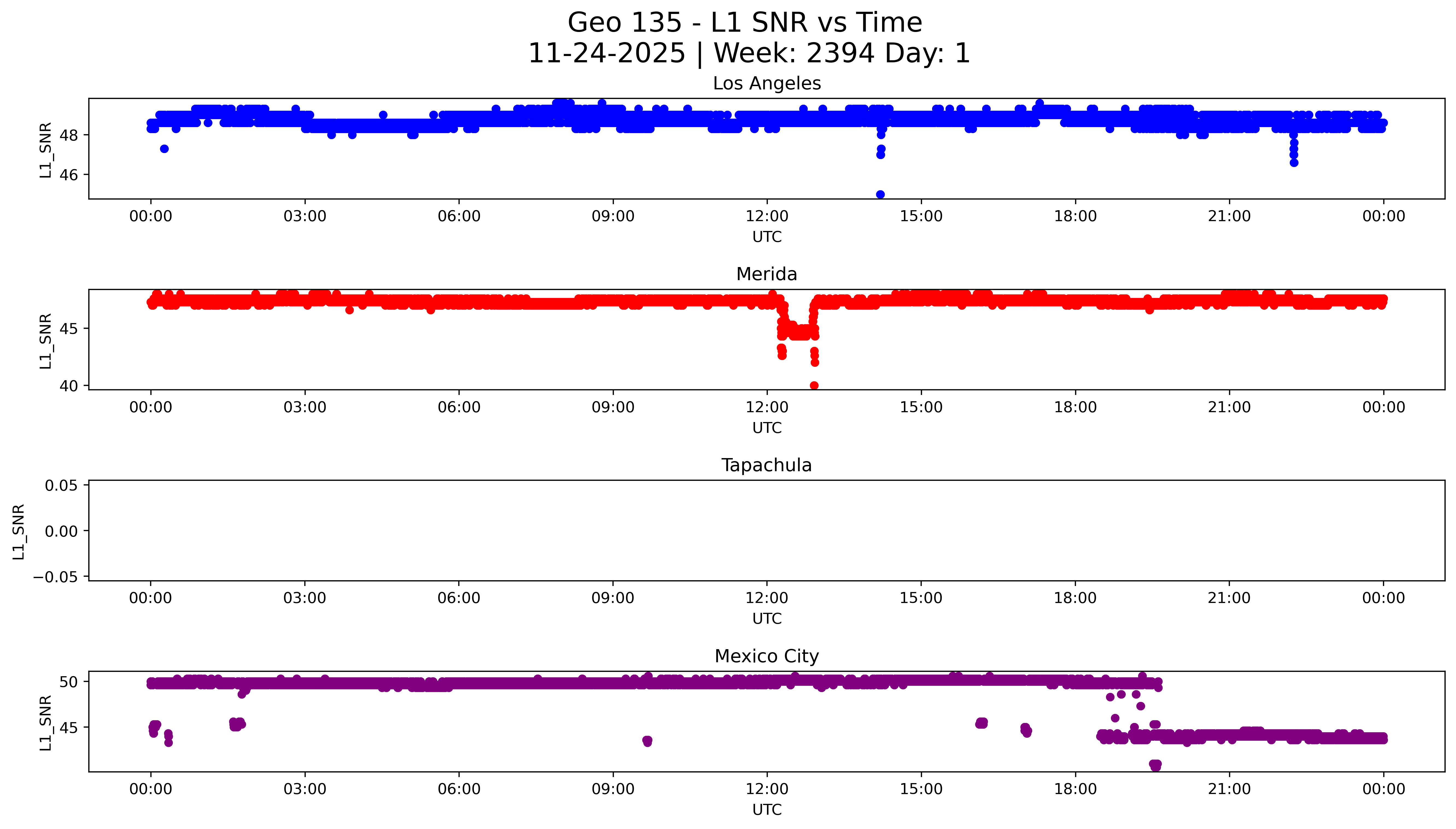Click the '50' y-tick label in Mexico City plot

[x=68, y=681]
